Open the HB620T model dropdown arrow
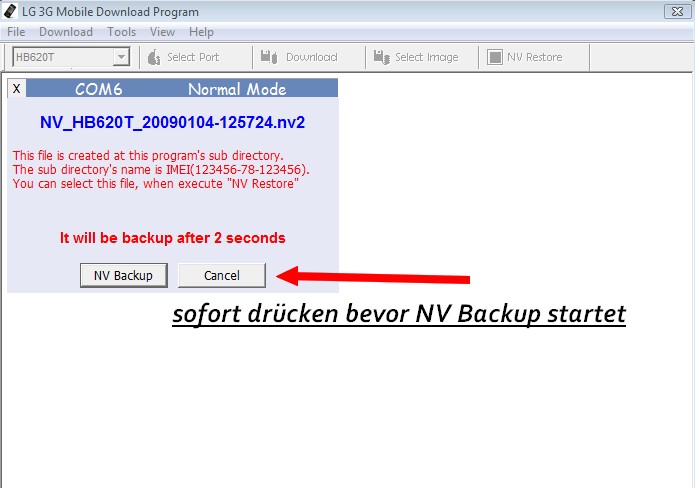695x488 pixels. [x=121, y=57]
